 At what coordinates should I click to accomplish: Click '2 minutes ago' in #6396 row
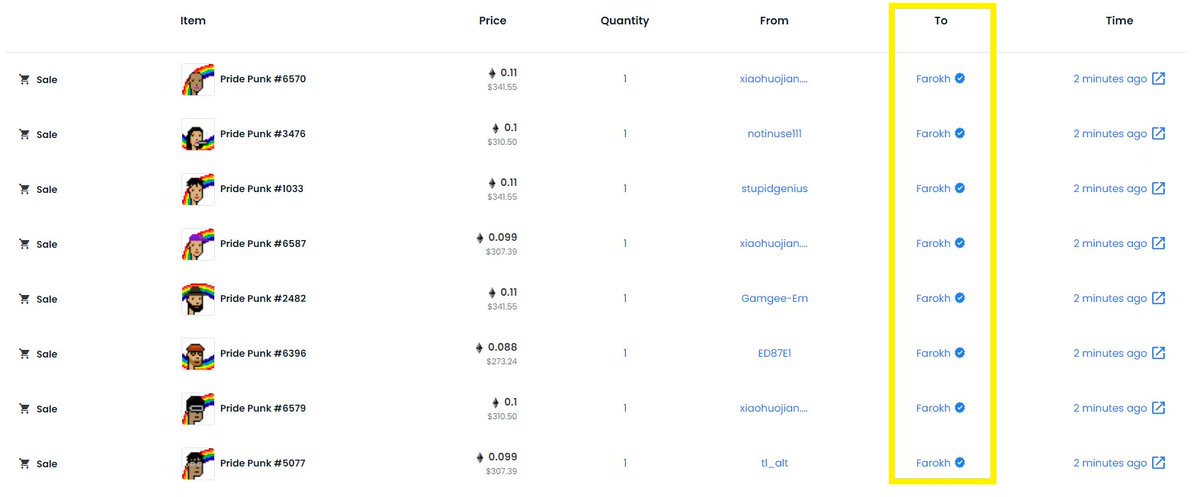1110,354
